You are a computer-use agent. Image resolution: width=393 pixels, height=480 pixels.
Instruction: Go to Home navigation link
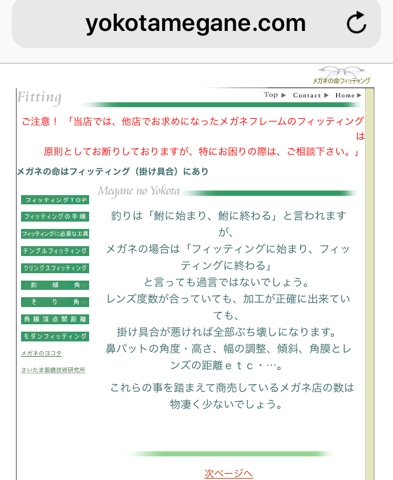tap(348, 95)
